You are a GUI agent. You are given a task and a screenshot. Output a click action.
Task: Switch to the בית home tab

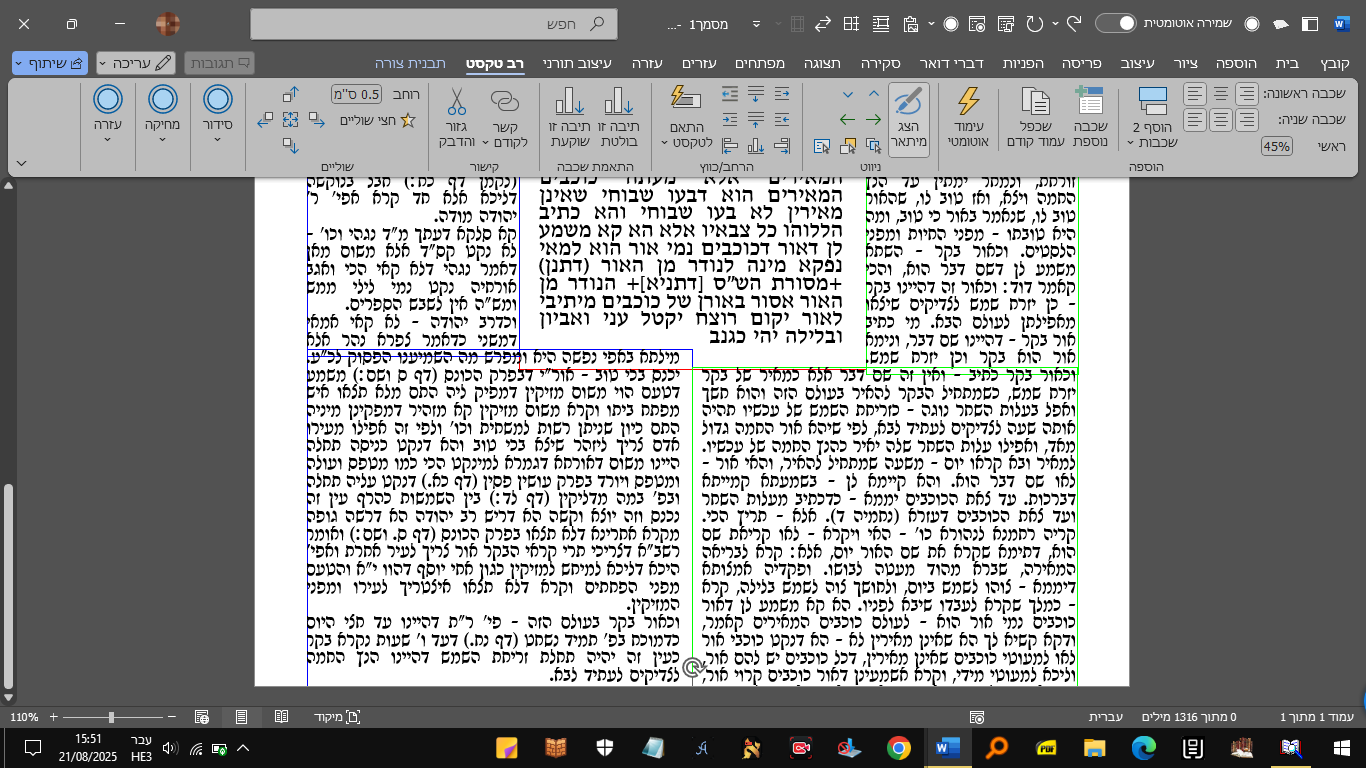(x=1288, y=63)
